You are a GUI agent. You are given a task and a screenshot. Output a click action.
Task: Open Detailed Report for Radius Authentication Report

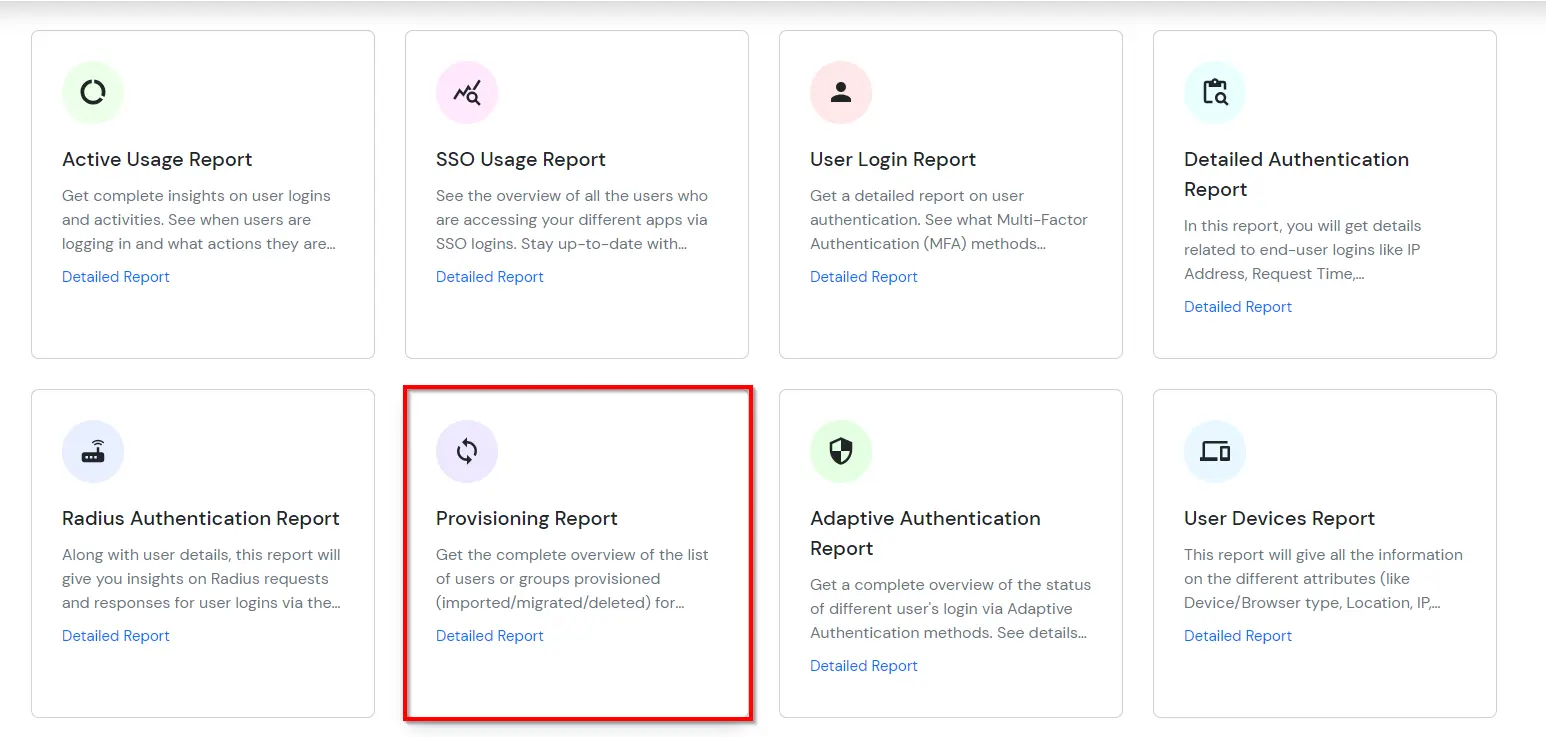[x=115, y=635]
